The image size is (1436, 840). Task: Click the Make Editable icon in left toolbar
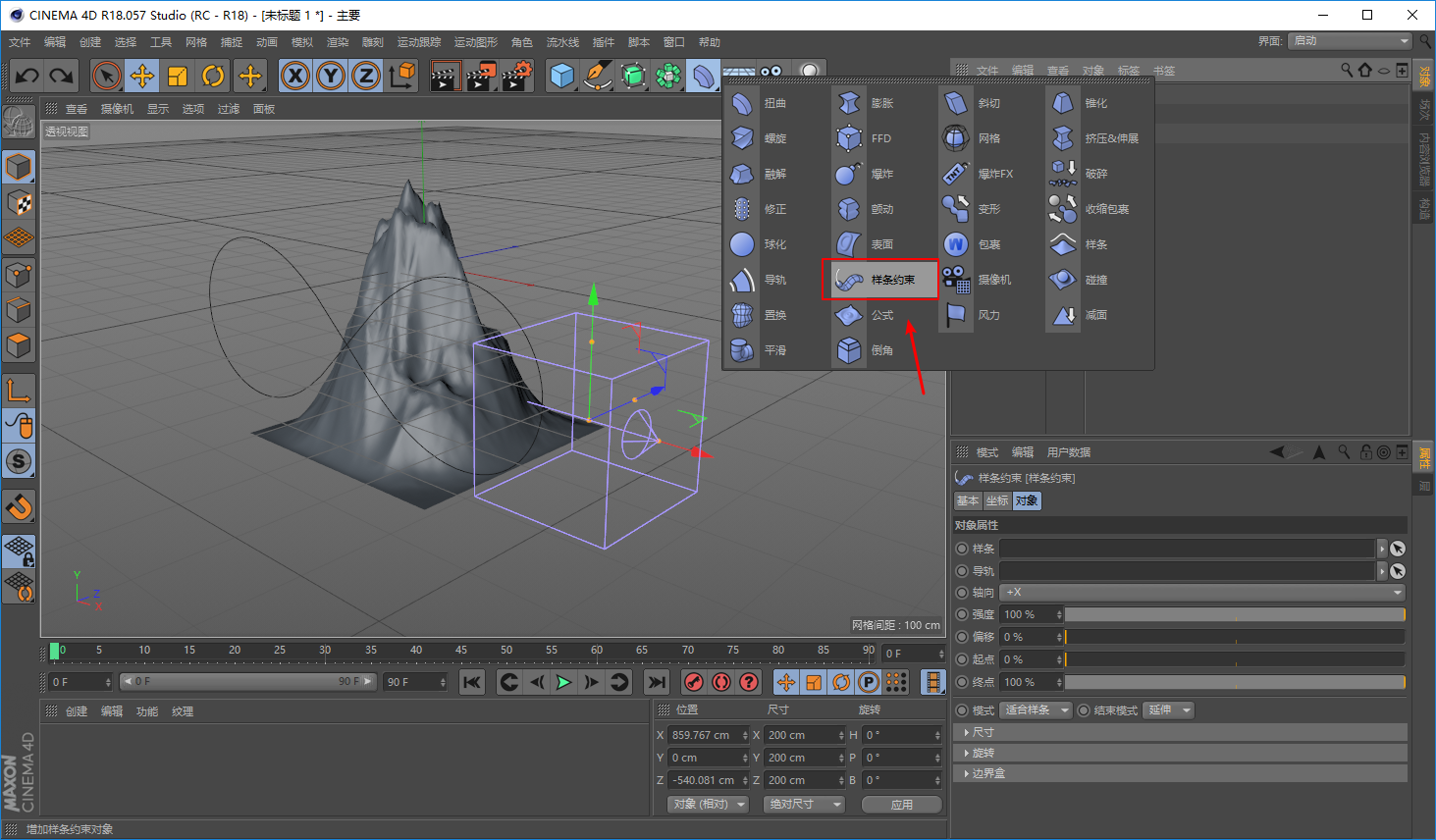pos(19,122)
